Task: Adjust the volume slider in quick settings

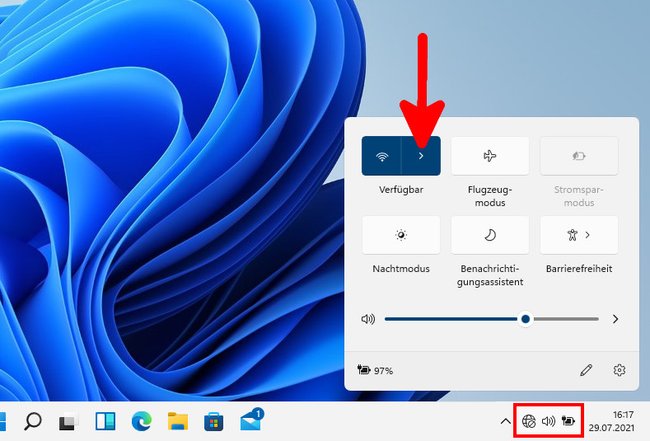Action: (492, 319)
